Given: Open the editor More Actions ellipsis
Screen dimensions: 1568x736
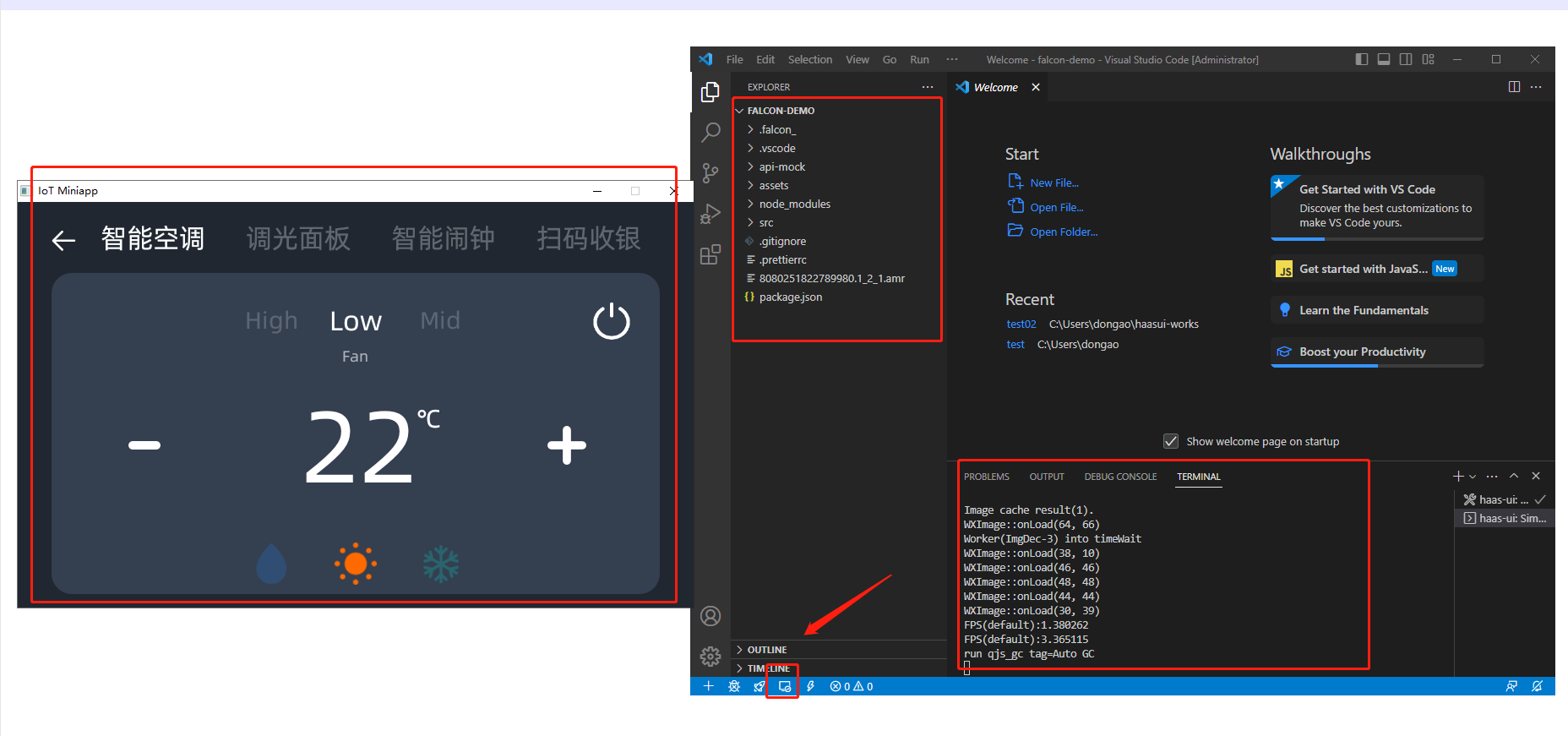Looking at the screenshot, I should pos(1536,87).
